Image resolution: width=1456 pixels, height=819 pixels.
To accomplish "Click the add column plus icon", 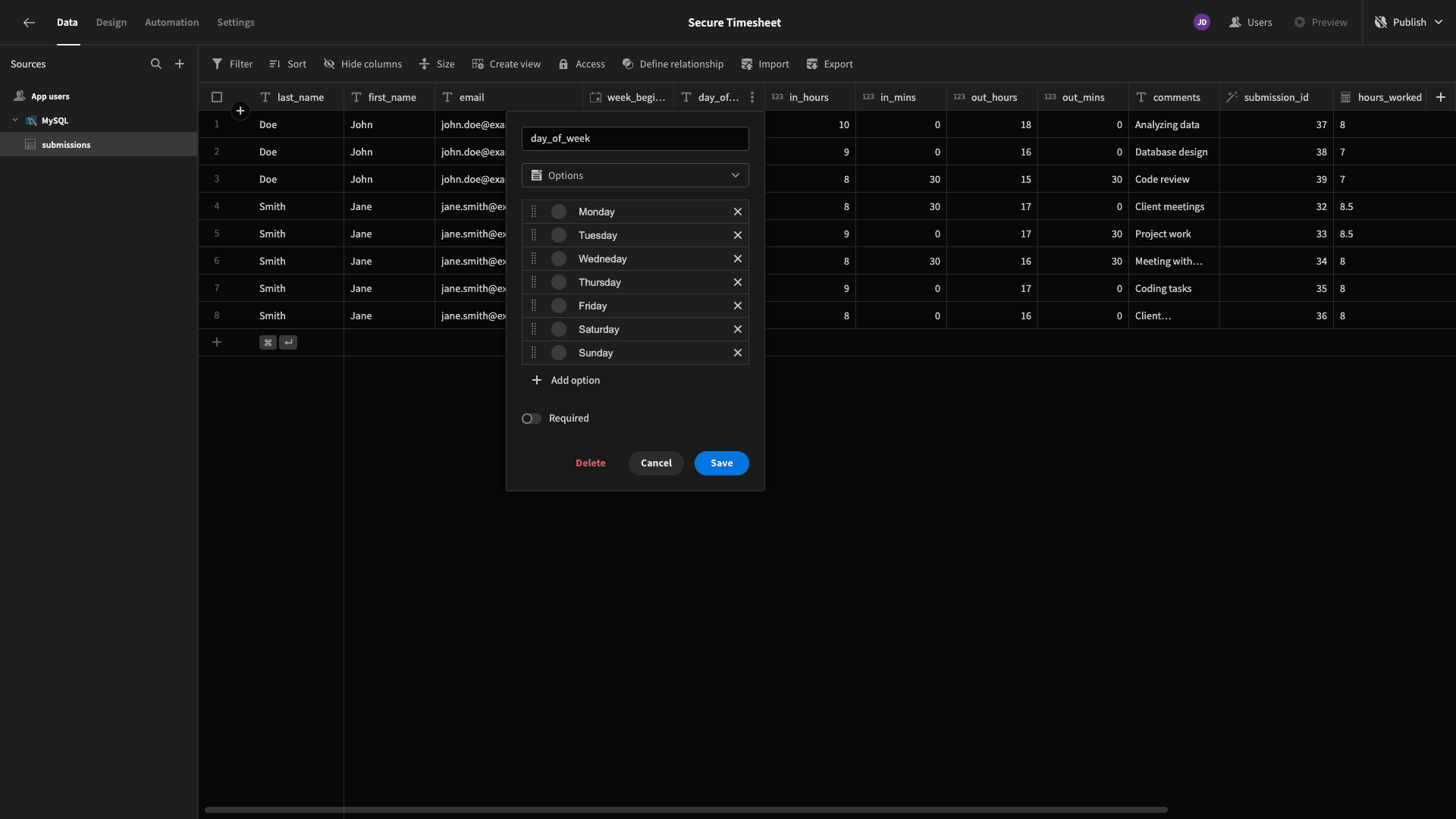I will pos(1440,97).
